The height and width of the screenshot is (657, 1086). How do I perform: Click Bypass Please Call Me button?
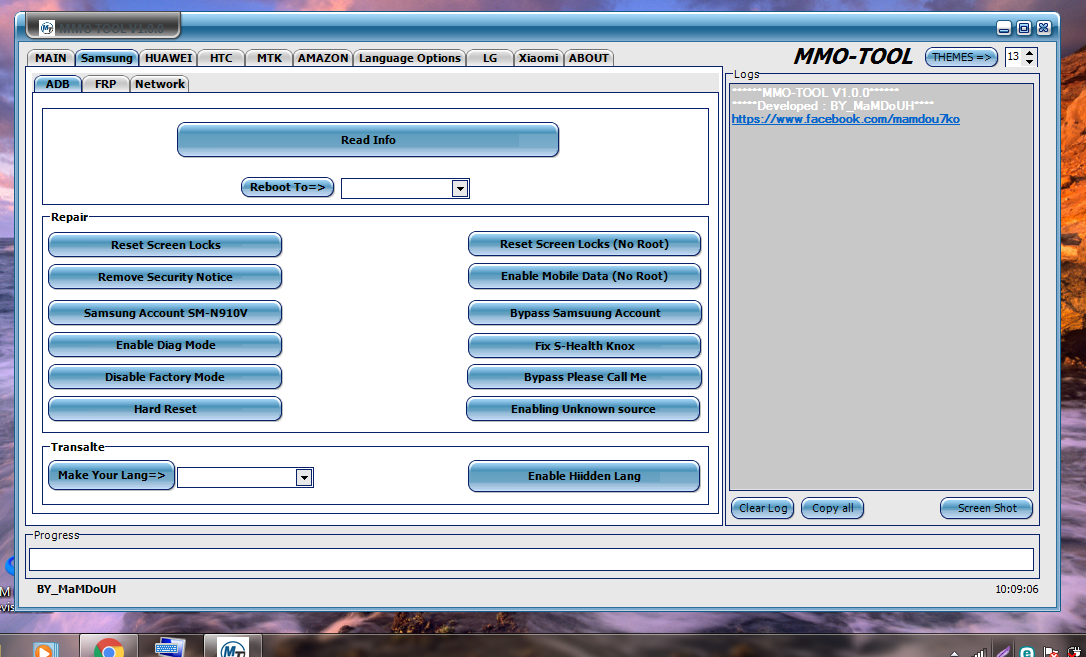point(585,377)
